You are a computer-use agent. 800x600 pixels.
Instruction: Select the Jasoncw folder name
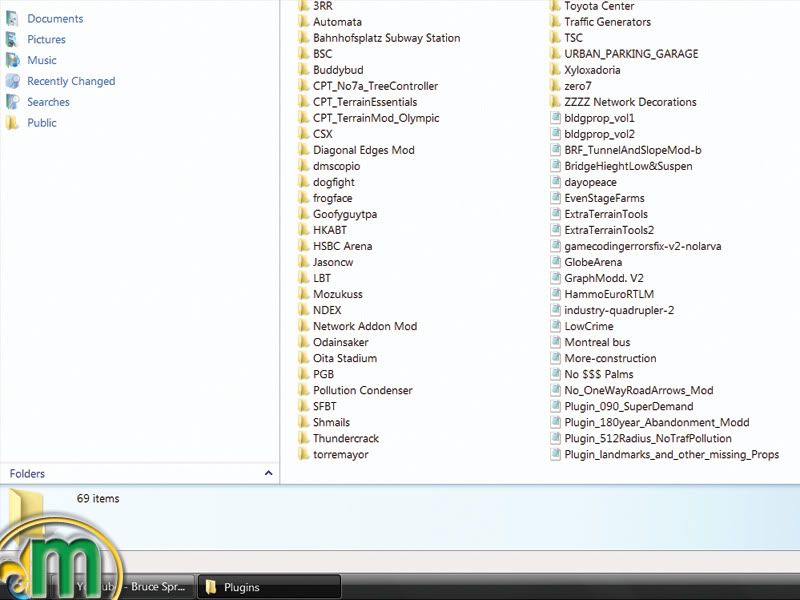point(333,262)
